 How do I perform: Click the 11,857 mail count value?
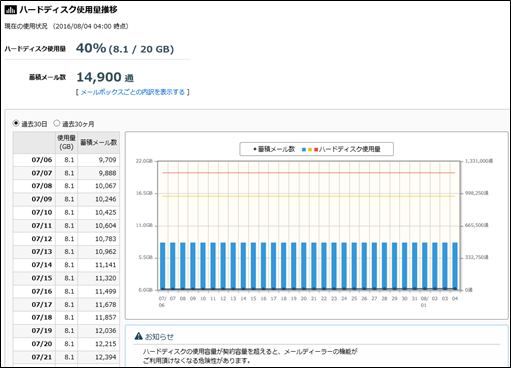pyautogui.click(x=106, y=317)
